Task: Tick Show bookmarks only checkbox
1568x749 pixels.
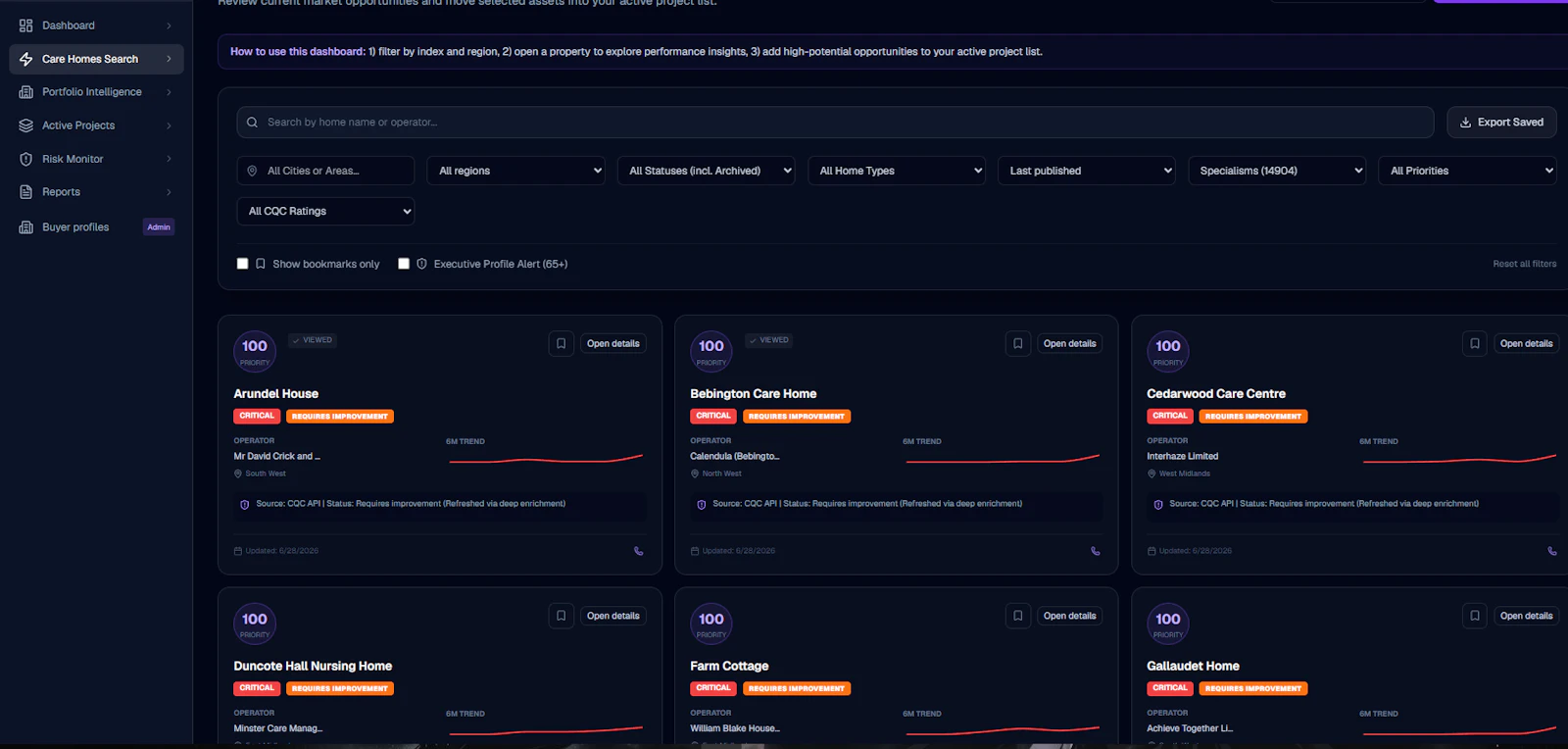Action: pyautogui.click(x=242, y=264)
